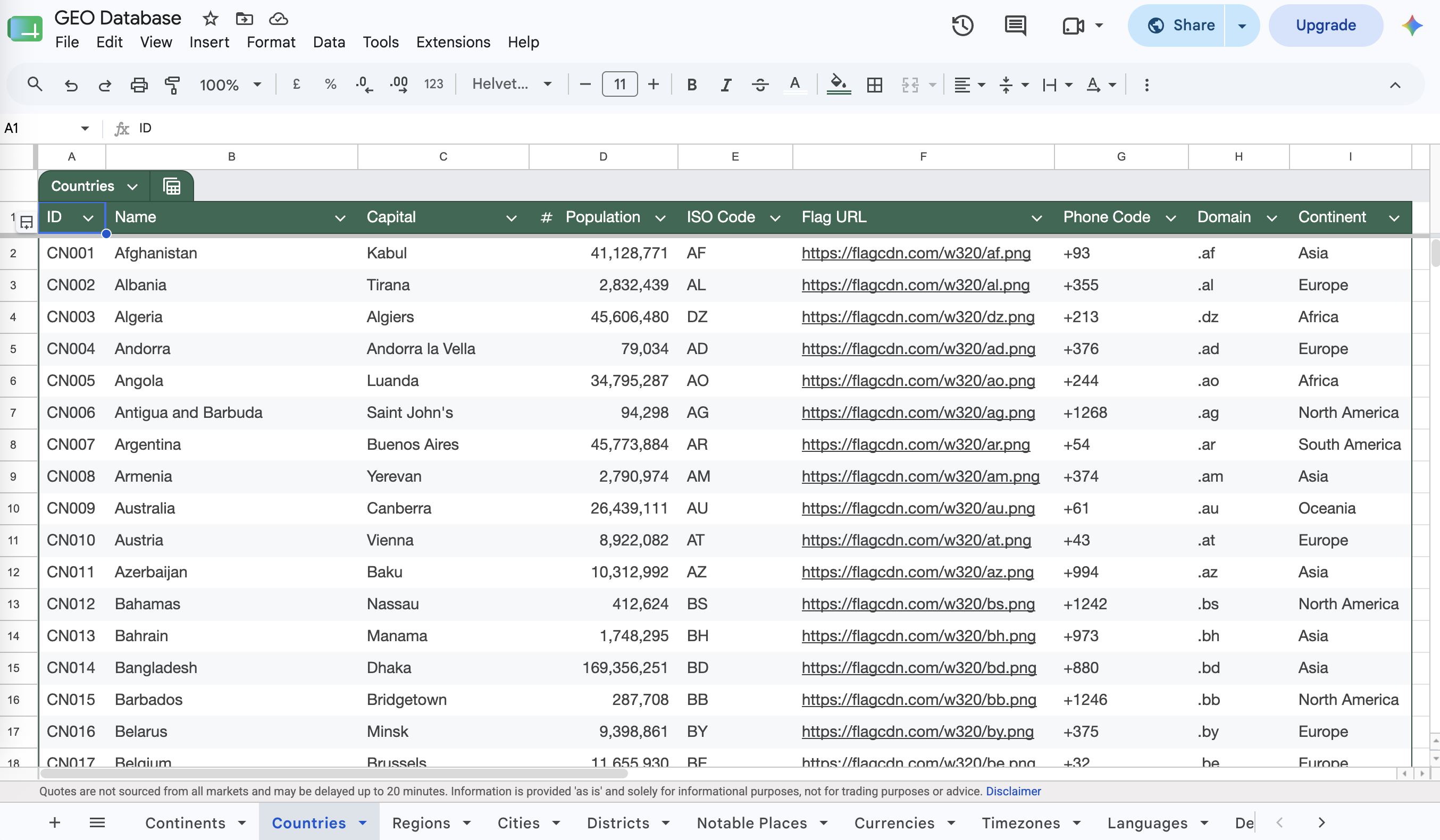Click the cell name box
Viewport: 1440px width, 840px height.
click(x=47, y=128)
